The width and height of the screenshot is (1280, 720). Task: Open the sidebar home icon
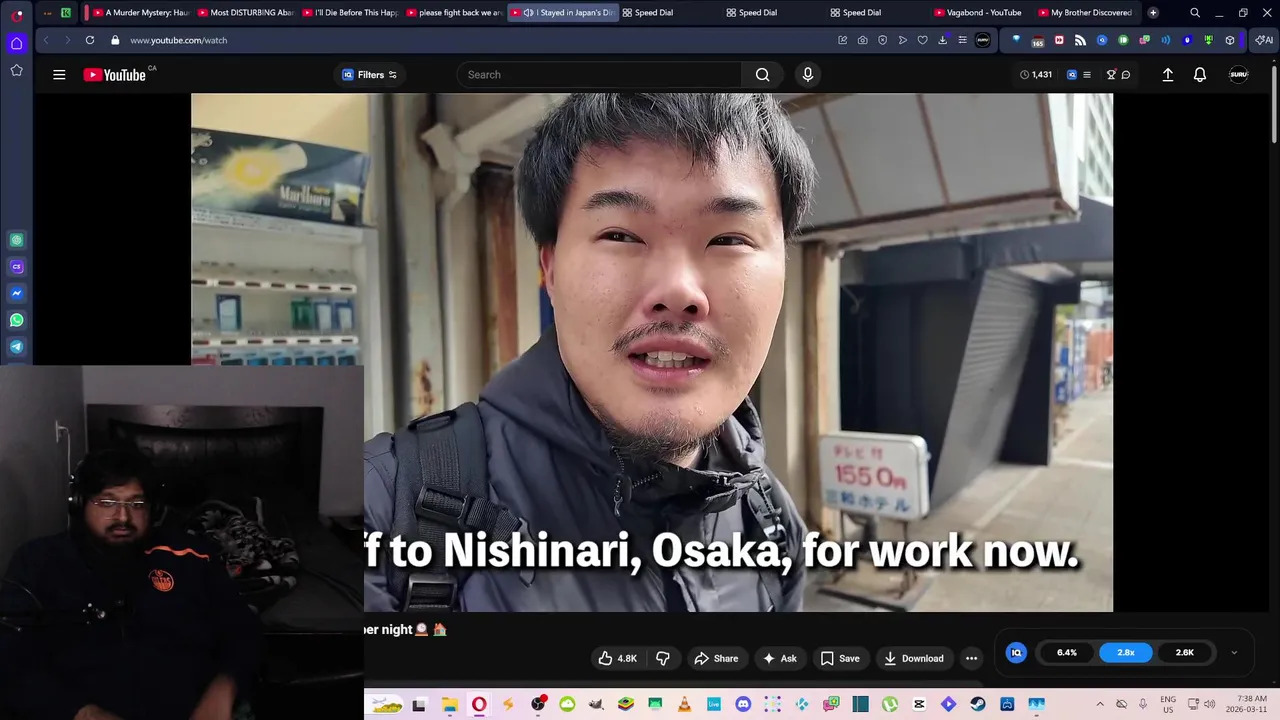(x=16, y=43)
